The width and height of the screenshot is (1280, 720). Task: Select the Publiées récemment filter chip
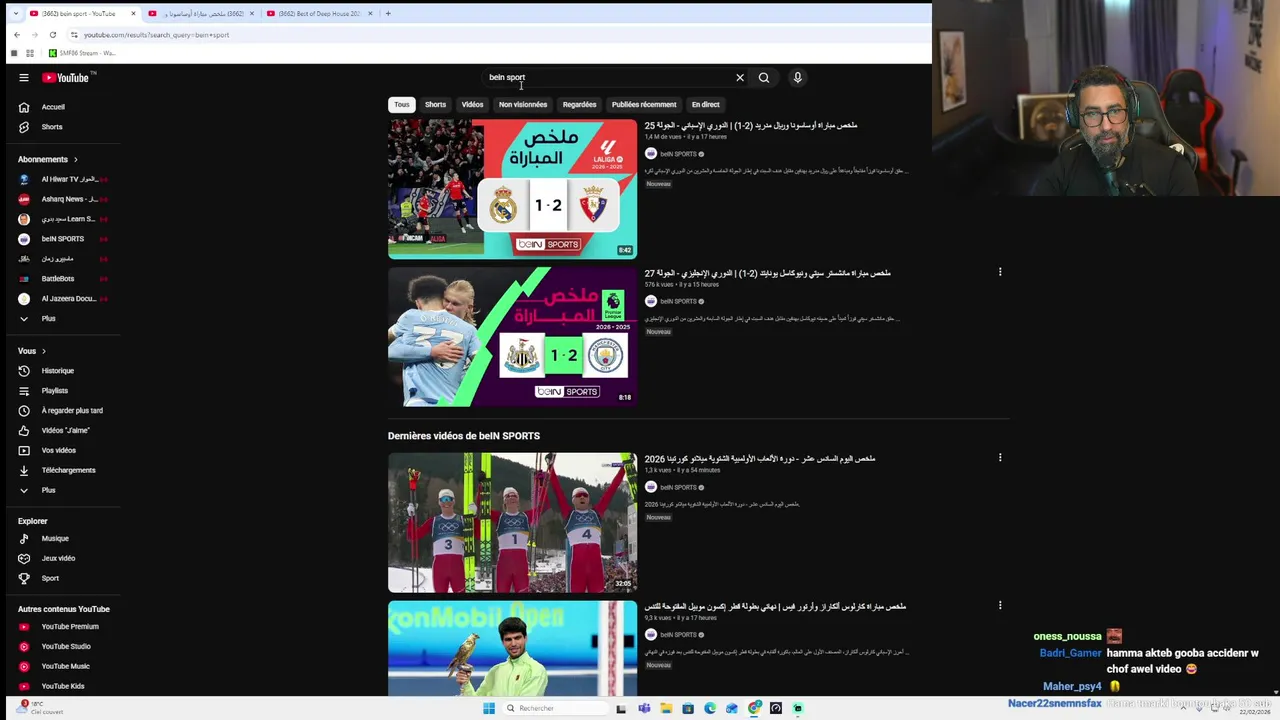click(x=644, y=104)
